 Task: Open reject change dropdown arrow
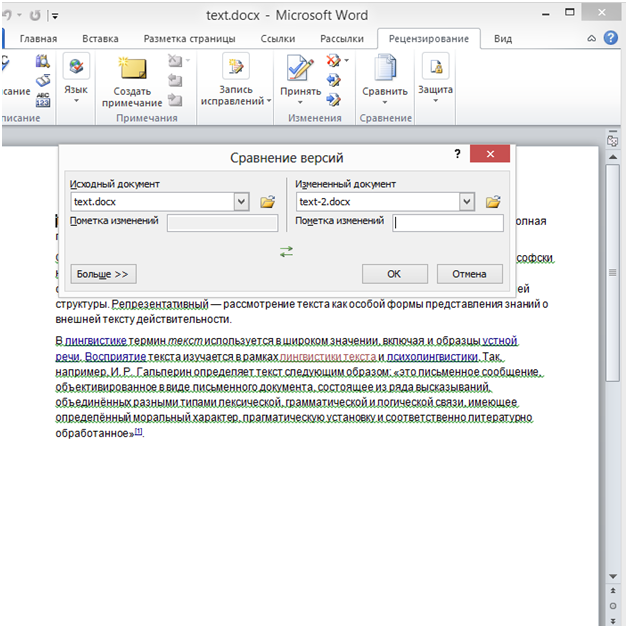(346, 61)
